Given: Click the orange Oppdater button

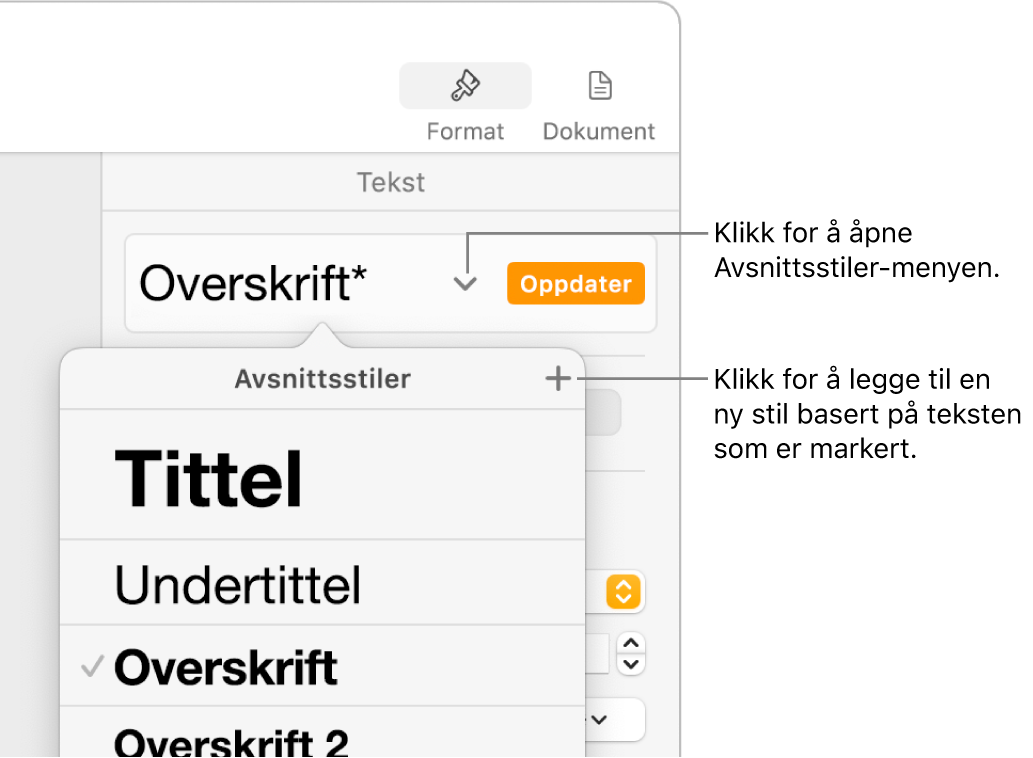Looking at the screenshot, I should 576,283.
